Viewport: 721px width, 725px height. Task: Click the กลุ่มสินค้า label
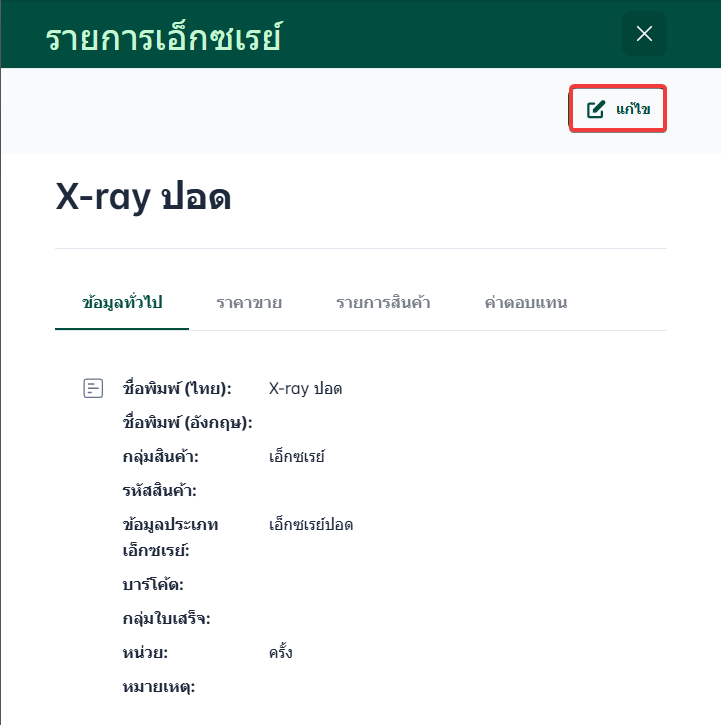point(161,457)
